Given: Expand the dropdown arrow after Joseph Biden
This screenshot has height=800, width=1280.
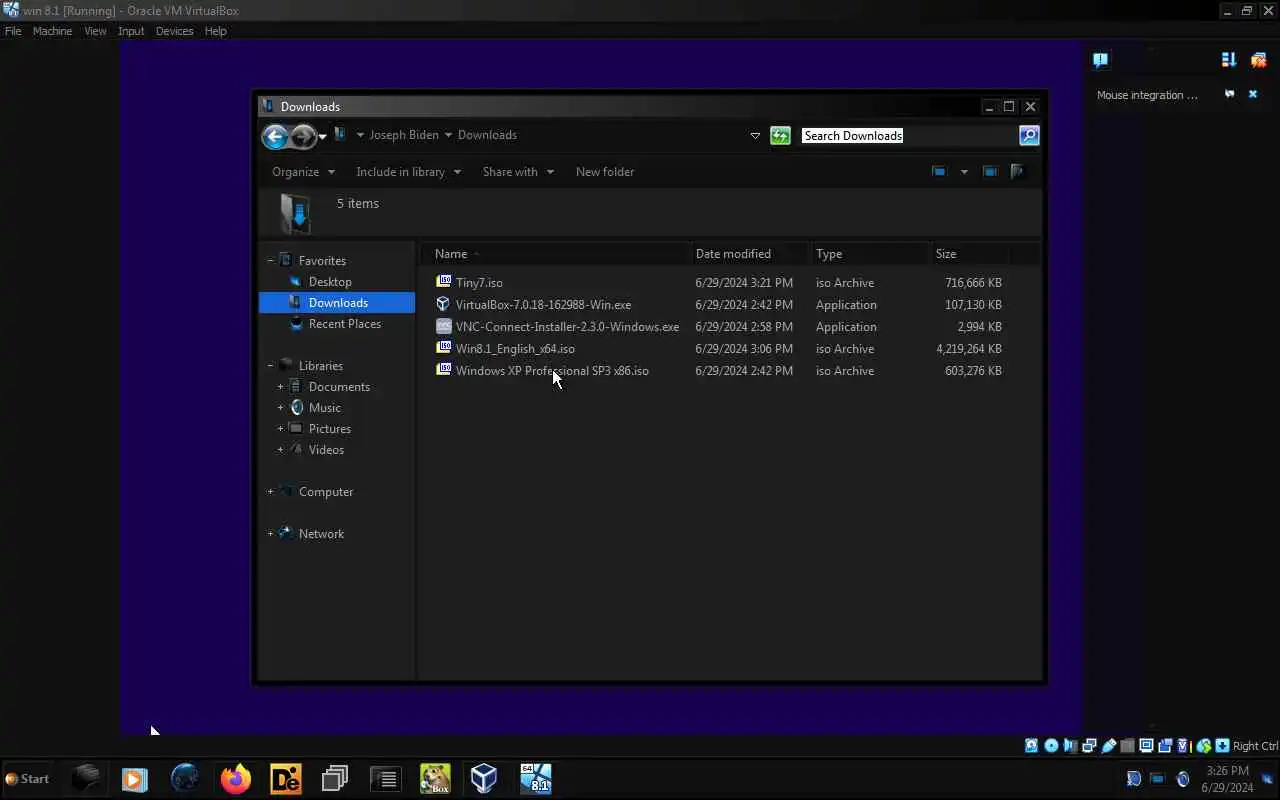Looking at the screenshot, I should pos(448,135).
